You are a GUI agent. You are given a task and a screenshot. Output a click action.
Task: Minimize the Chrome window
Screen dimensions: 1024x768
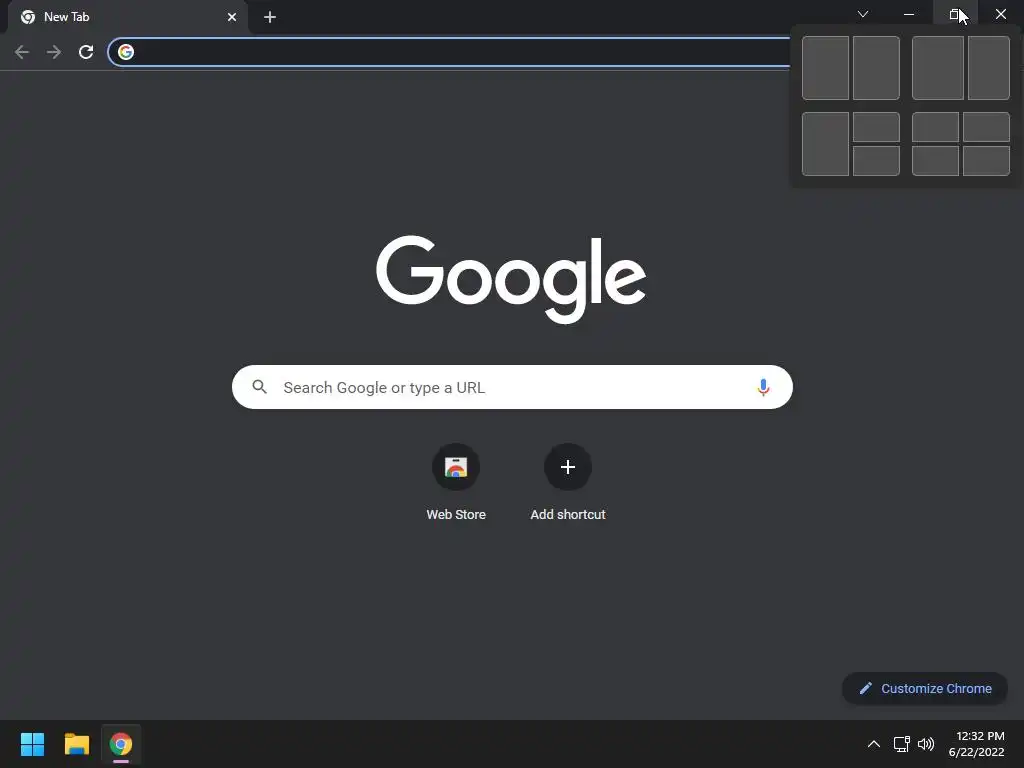tap(908, 14)
